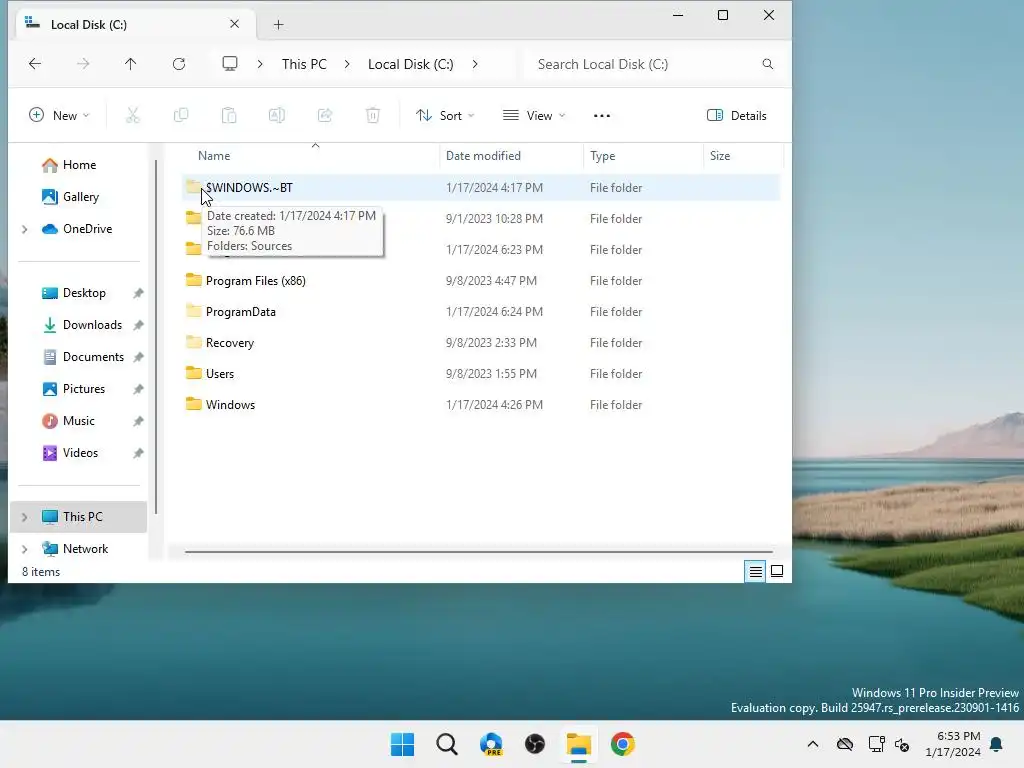Click the navigation pane vertical scrollbar
1024x768 pixels.
(155, 336)
